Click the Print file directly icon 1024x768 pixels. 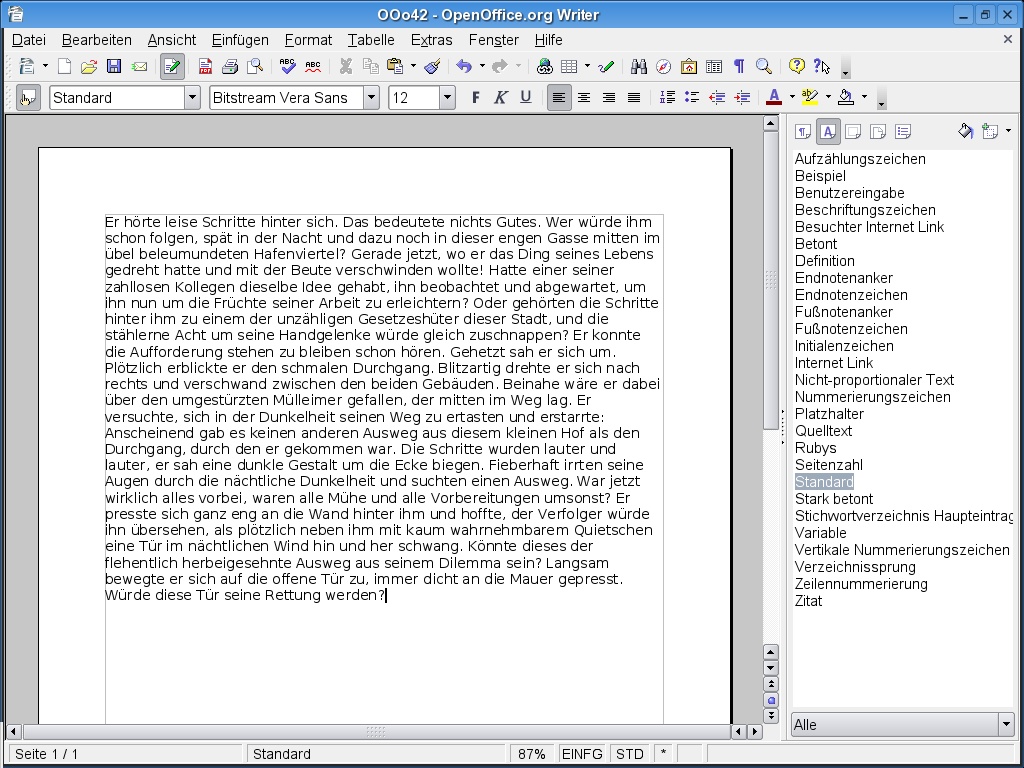pos(230,67)
